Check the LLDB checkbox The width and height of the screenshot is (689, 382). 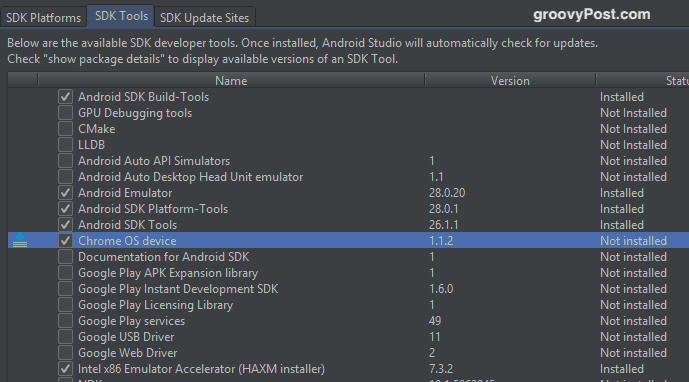click(x=65, y=145)
